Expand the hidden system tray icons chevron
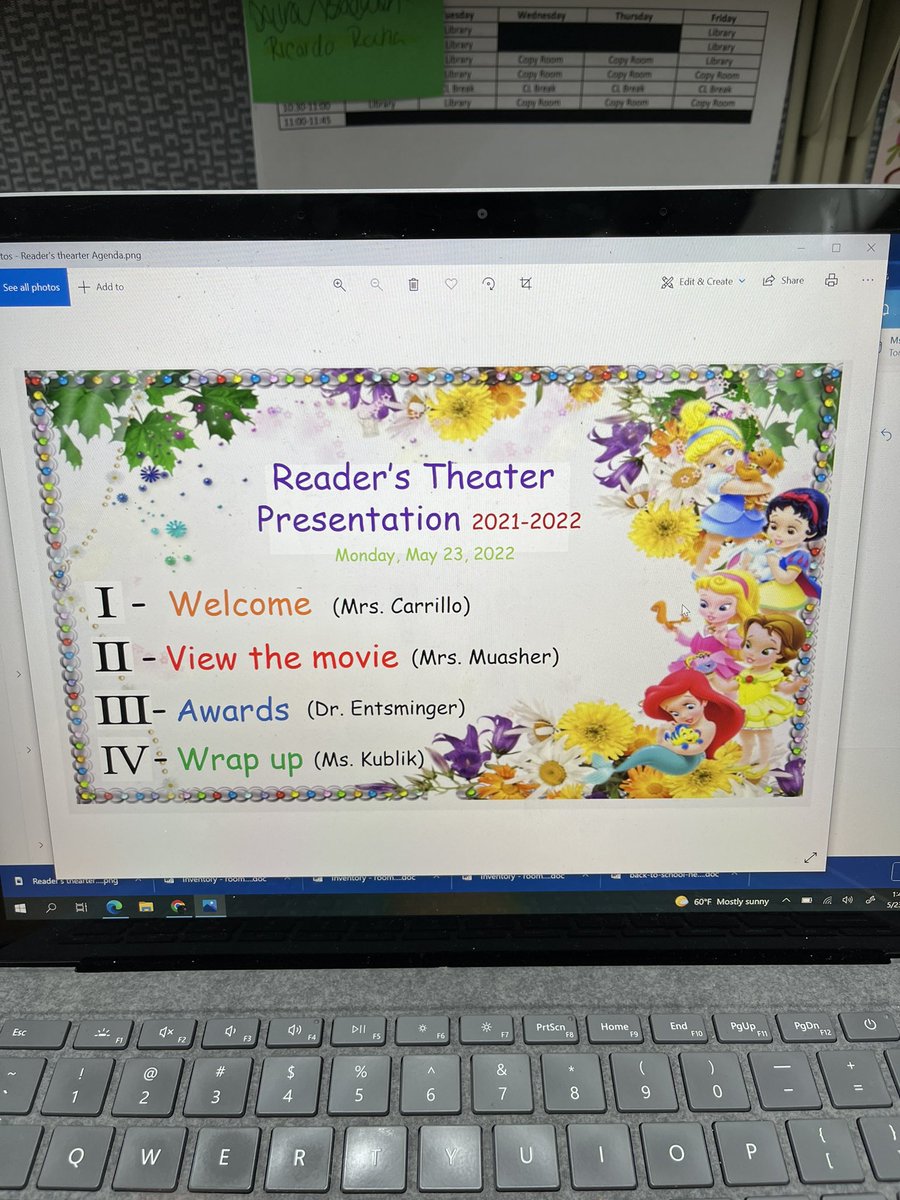900x1200 pixels. (x=786, y=900)
